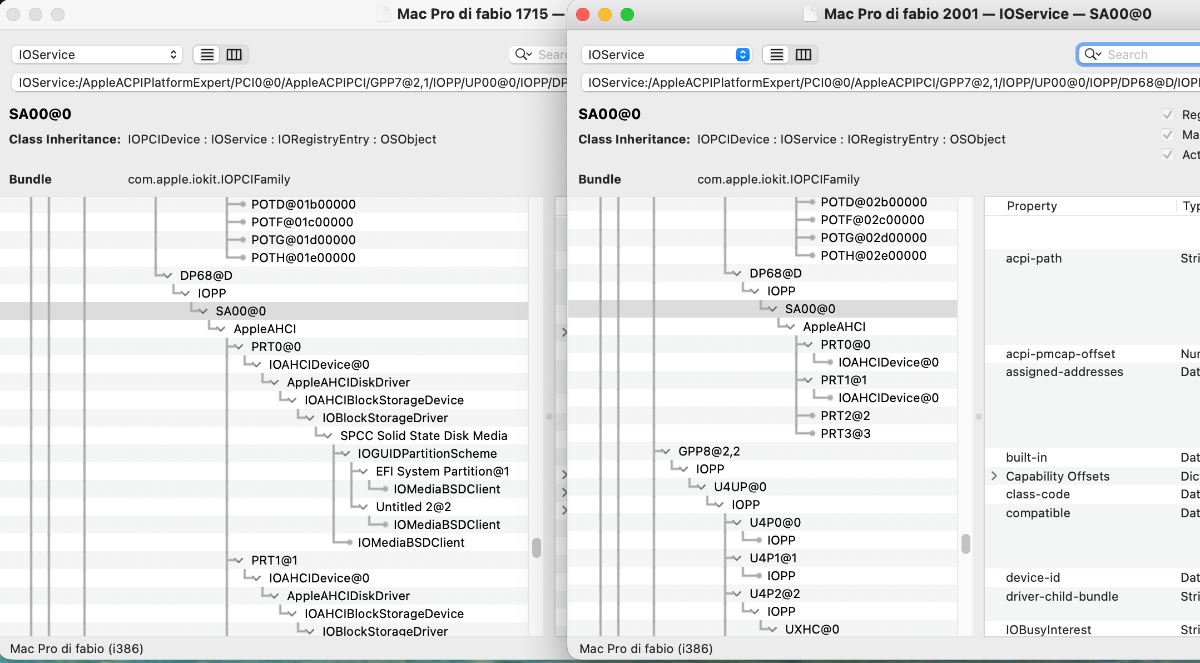Select column view in the 1715 window
The image size is (1200, 663).
(x=234, y=55)
